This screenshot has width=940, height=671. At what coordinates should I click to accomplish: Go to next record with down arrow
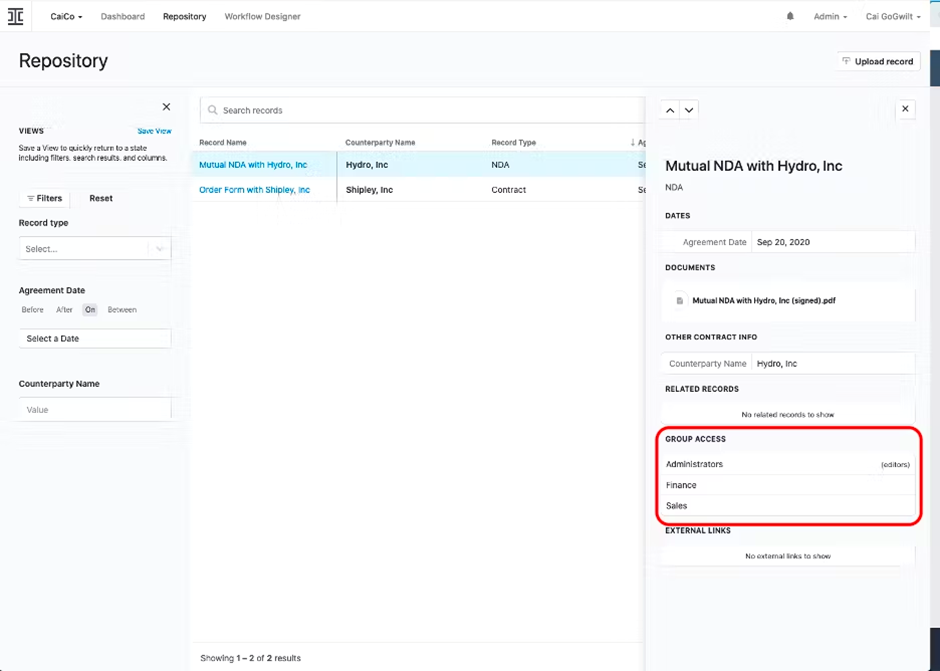pyautogui.click(x=689, y=110)
